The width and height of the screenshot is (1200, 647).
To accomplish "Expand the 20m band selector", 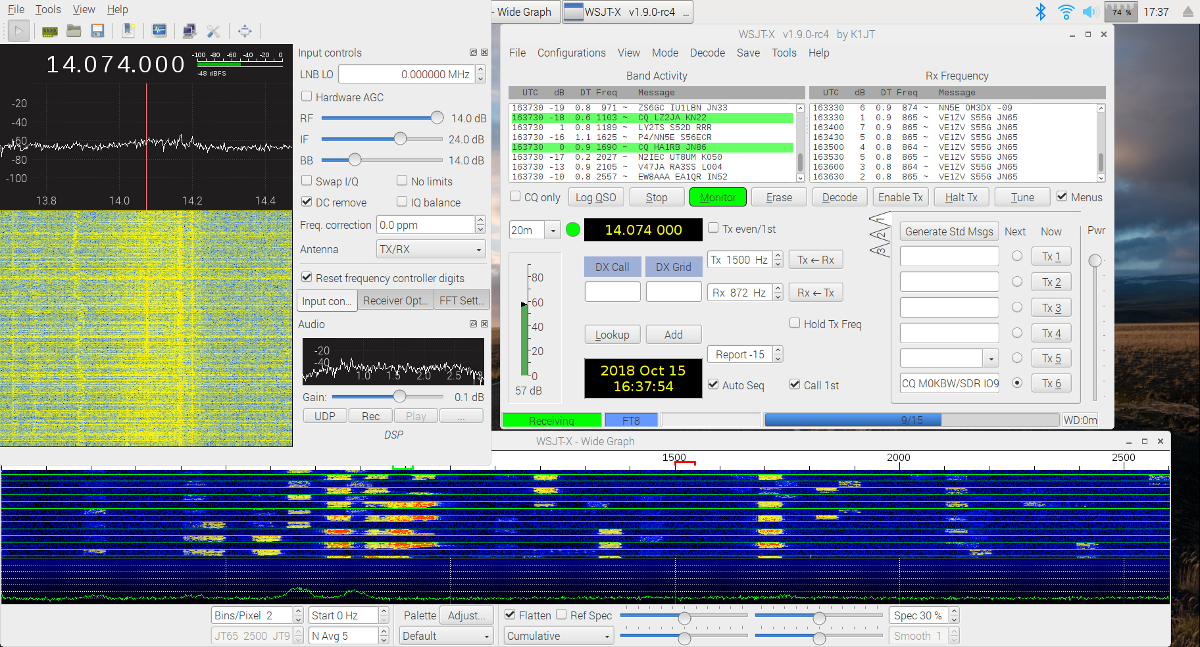I will tap(552, 230).
